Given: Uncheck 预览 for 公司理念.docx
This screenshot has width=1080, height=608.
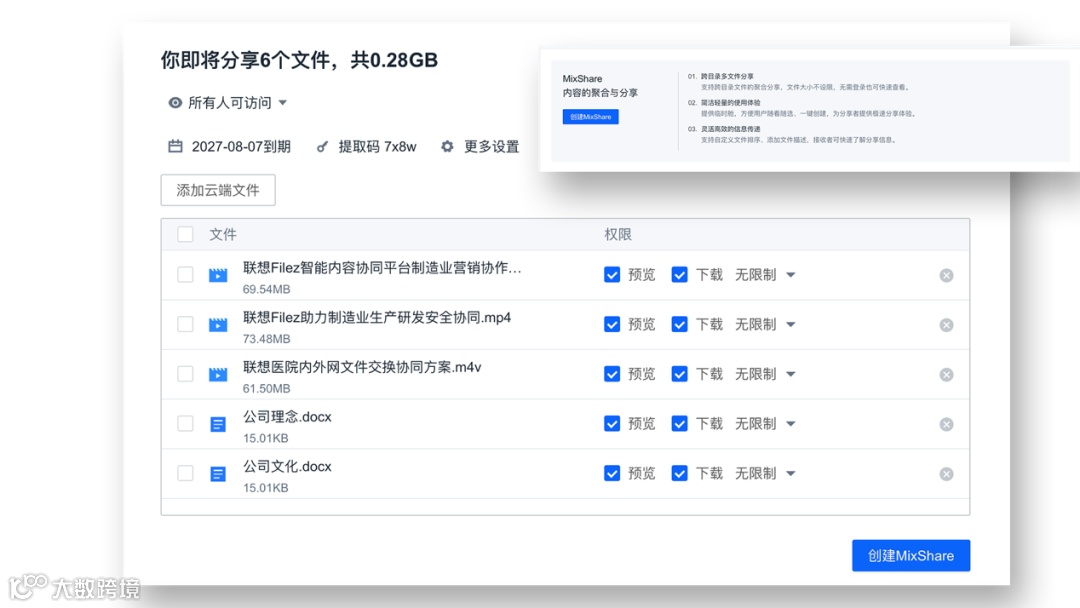Looking at the screenshot, I should [x=612, y=423].
